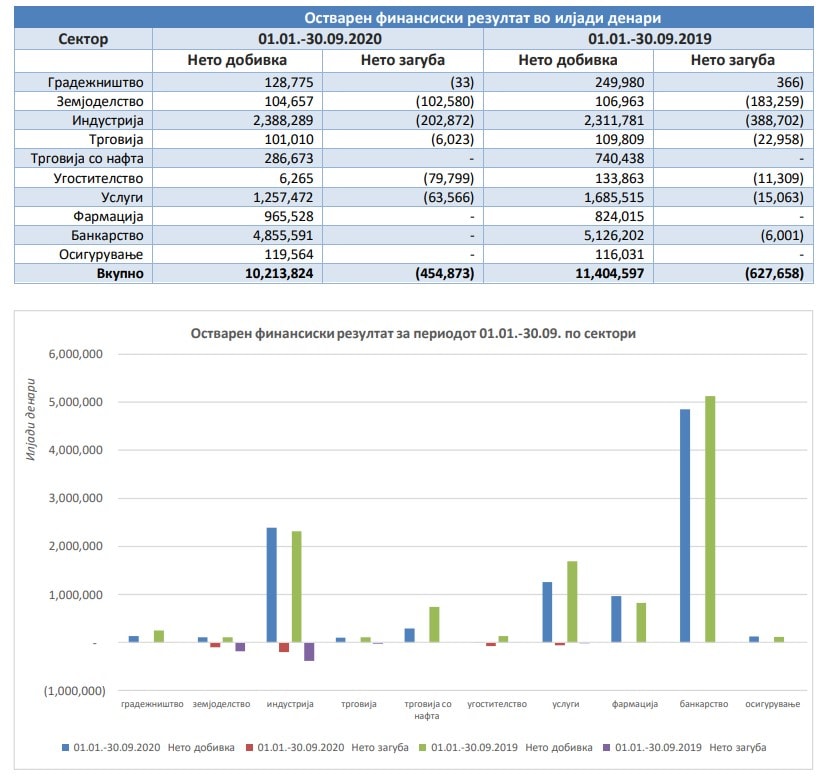
Task: Click the red 2020 Нето загуба legend swatch
Action: coord(249,746)
